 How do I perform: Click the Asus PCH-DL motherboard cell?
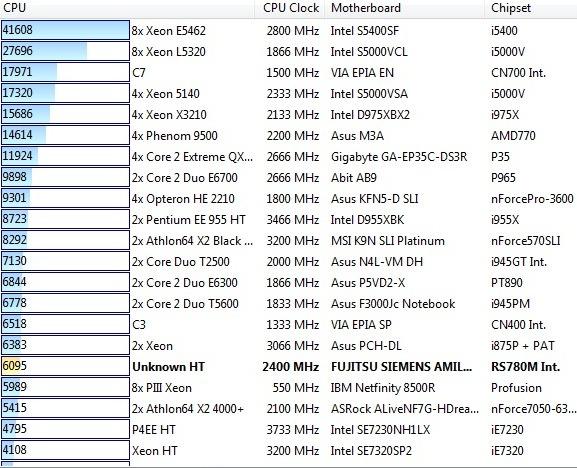[366, 345]
